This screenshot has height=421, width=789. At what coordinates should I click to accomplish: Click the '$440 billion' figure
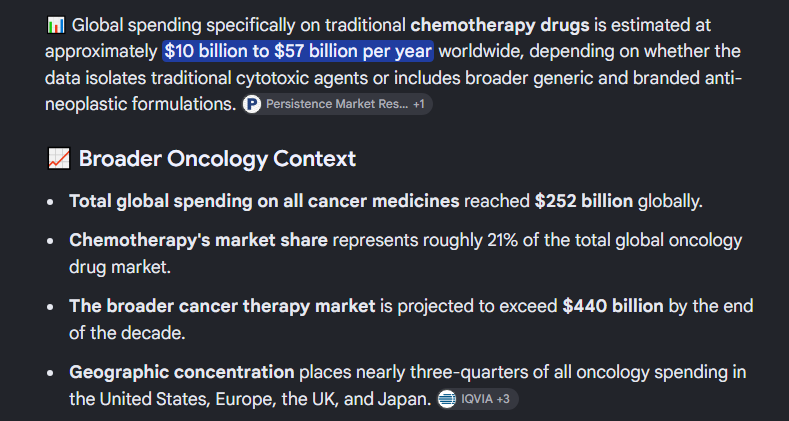[x=613, y=306]
